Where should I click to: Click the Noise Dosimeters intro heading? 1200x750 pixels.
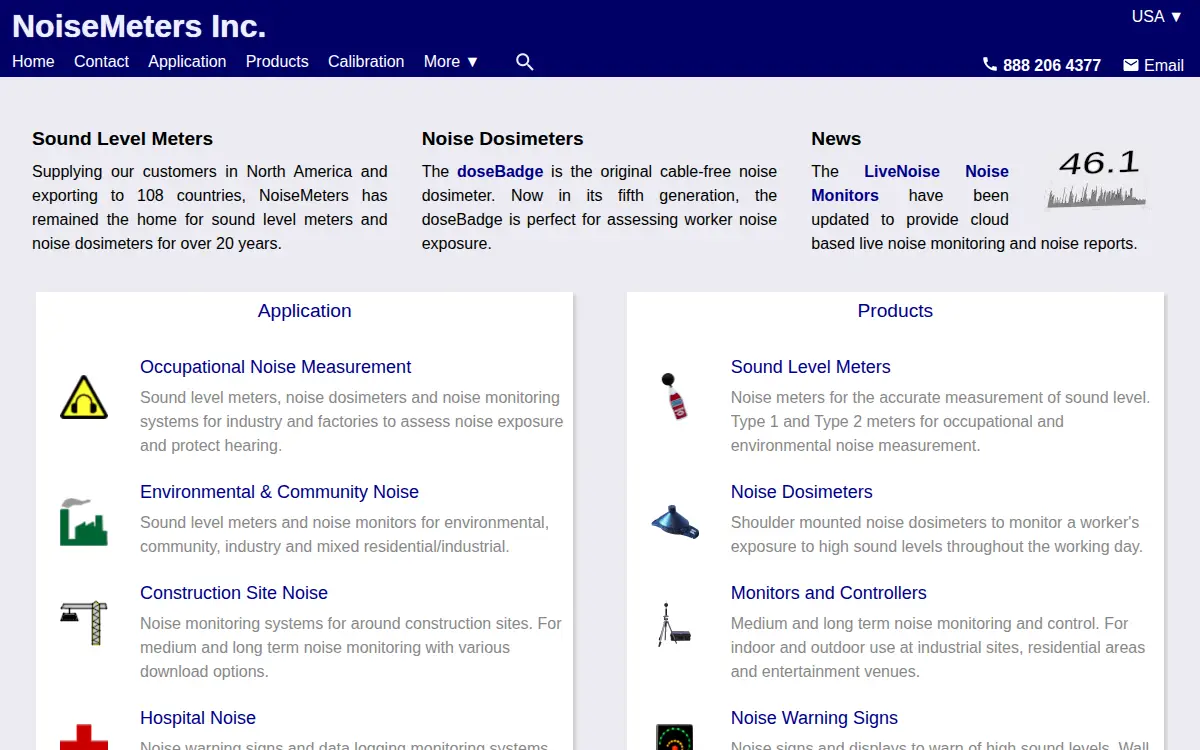coord(502,139)
